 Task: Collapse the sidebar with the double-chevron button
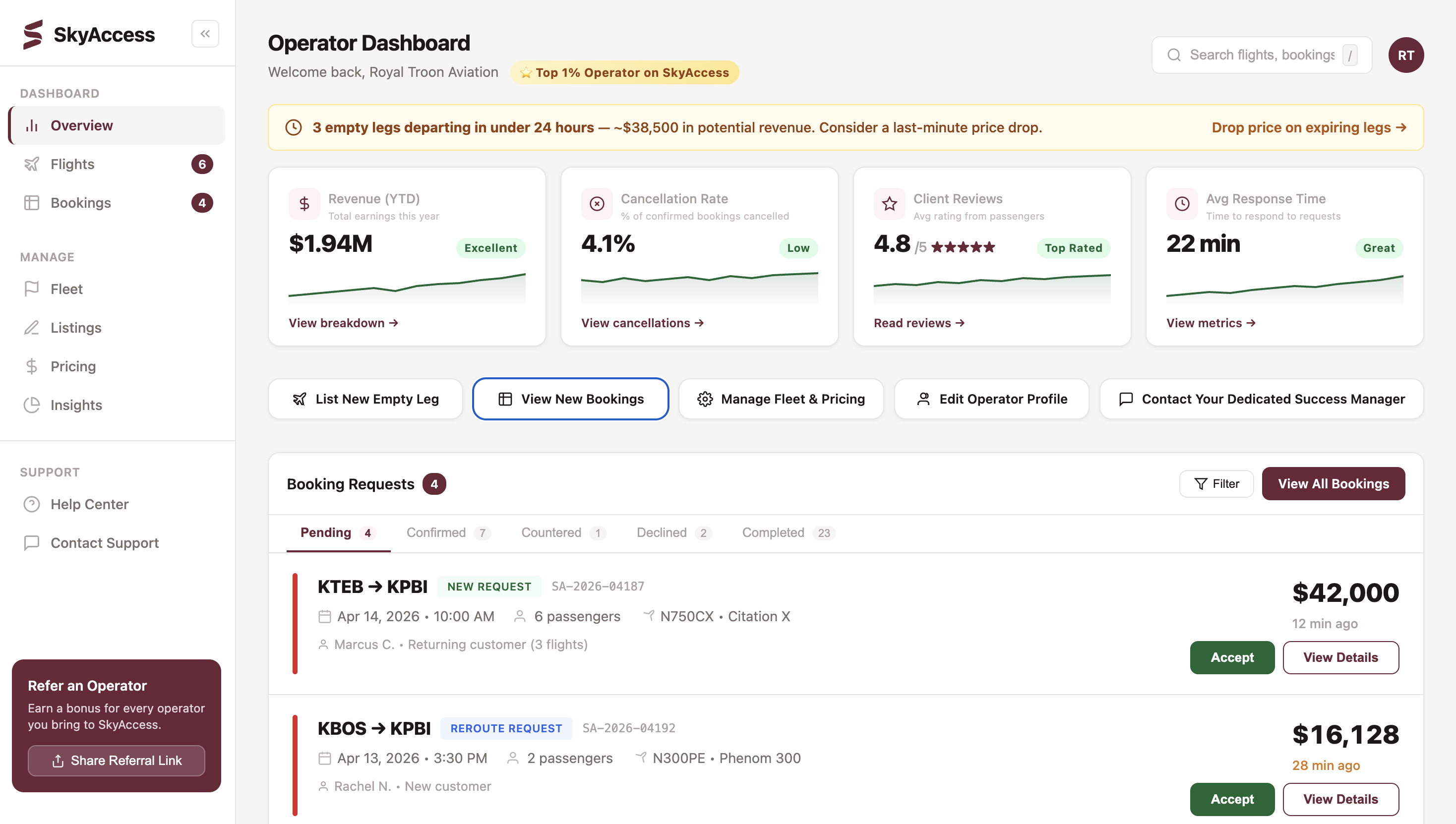pos(205,34)
